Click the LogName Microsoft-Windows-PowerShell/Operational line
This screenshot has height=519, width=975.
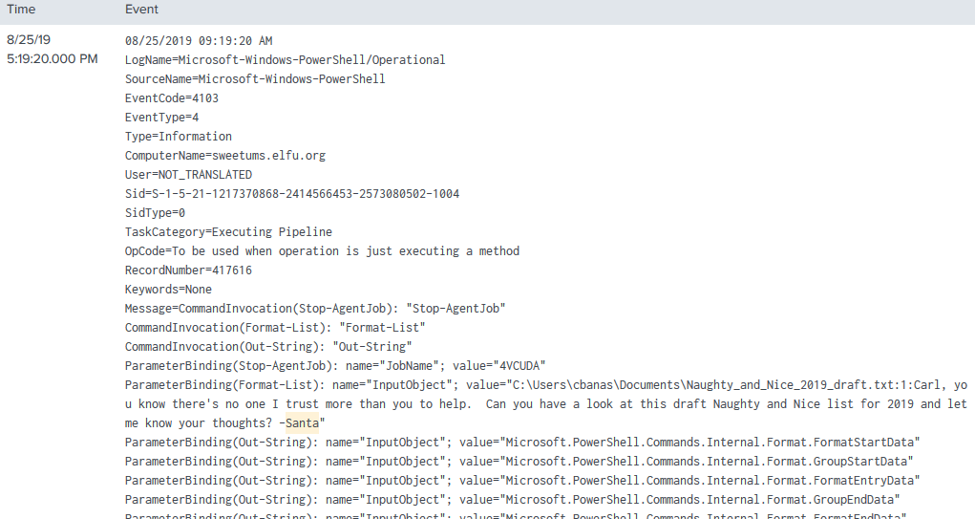pyautogui.click(x=285, y=60)
